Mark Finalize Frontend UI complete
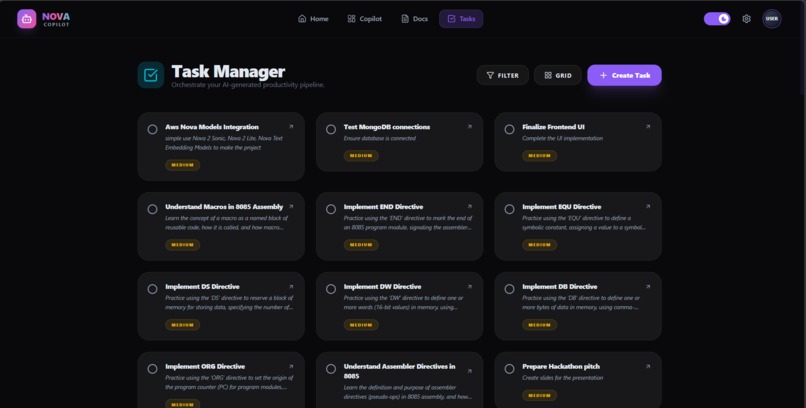The width and height of the screenshot is (806, 408). tap(509, 129)
